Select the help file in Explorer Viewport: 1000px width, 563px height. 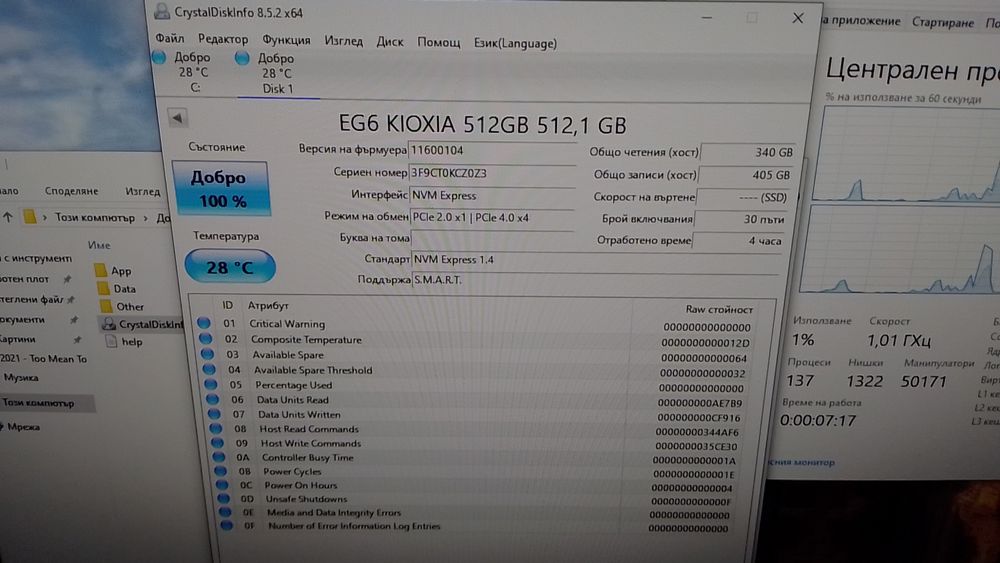pos(124,342)
